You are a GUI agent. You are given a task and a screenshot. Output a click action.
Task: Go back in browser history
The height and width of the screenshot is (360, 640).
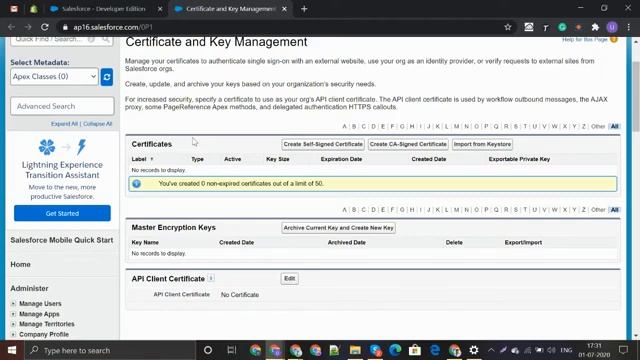tap(11, 27)
